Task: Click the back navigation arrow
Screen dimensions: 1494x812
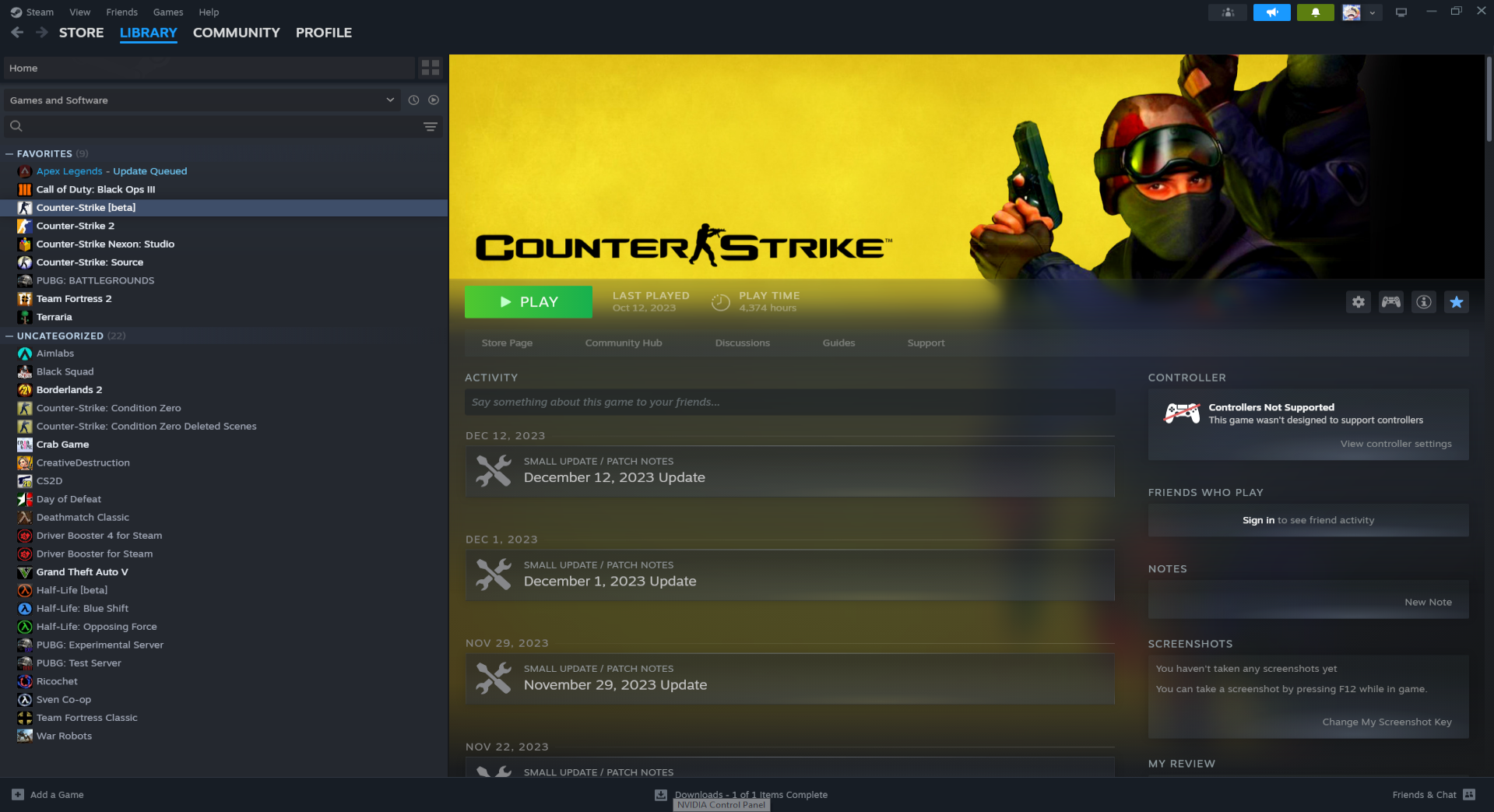Action: 17,33
